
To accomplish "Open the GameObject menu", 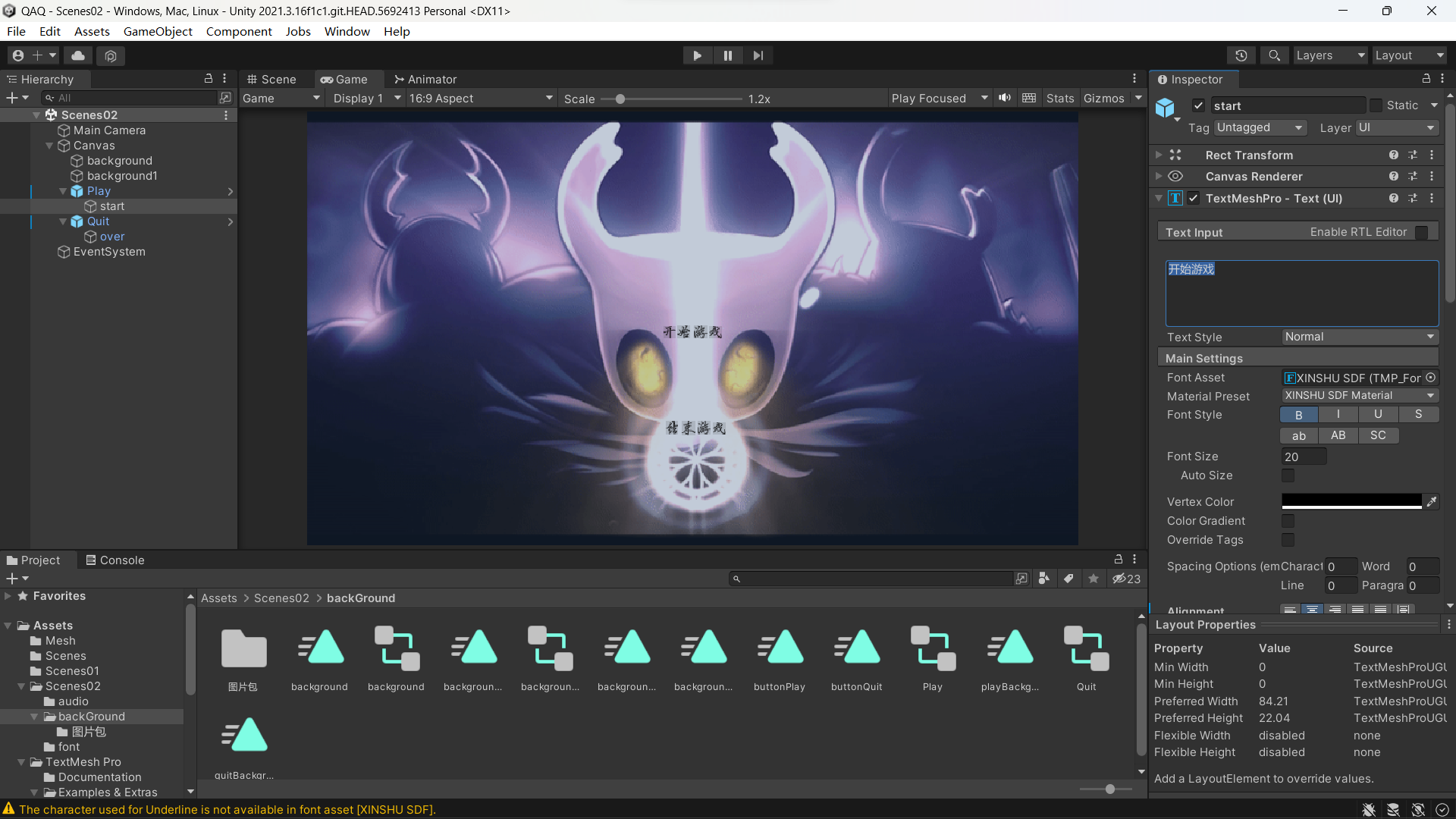I will [158, 31].
